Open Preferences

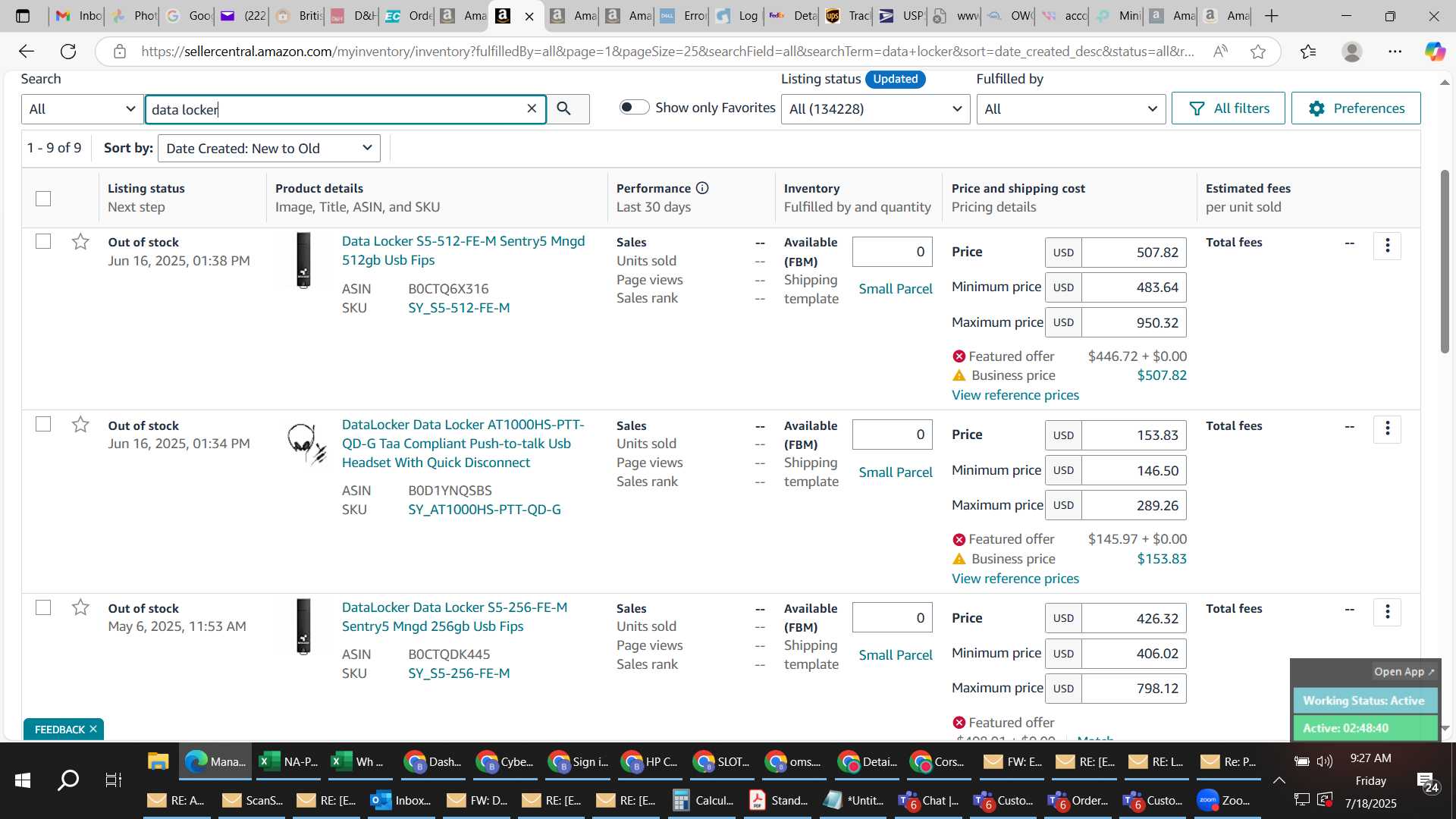point(1356,108)
